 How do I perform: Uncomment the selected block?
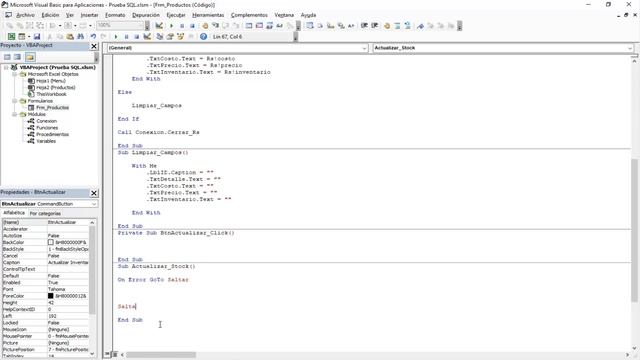[407, 26]
